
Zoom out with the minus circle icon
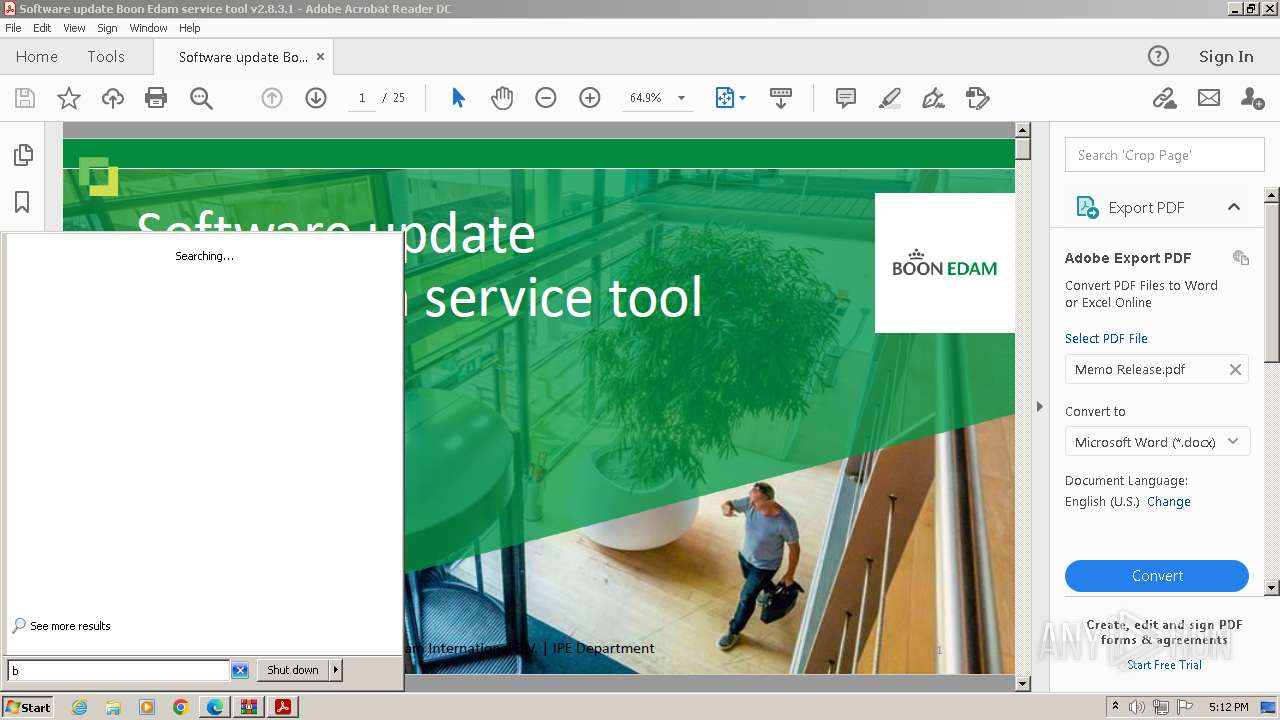(x=546, y=98)
